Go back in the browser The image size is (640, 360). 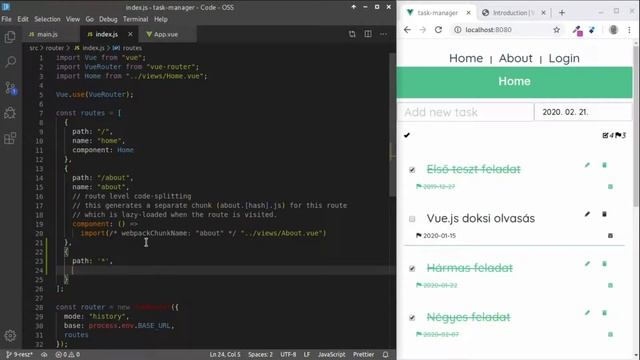click(x=407, y=30)
